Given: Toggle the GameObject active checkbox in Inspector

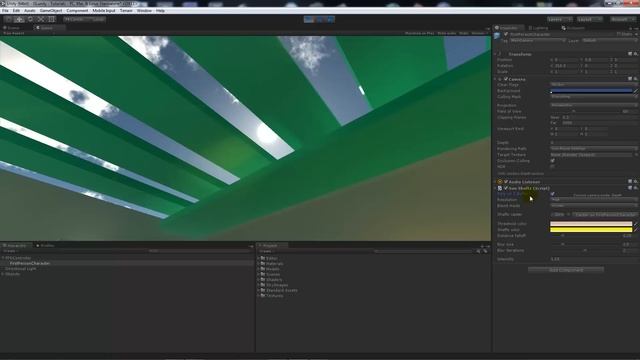Looking at the screenshot, I should (x=506, y=34).
